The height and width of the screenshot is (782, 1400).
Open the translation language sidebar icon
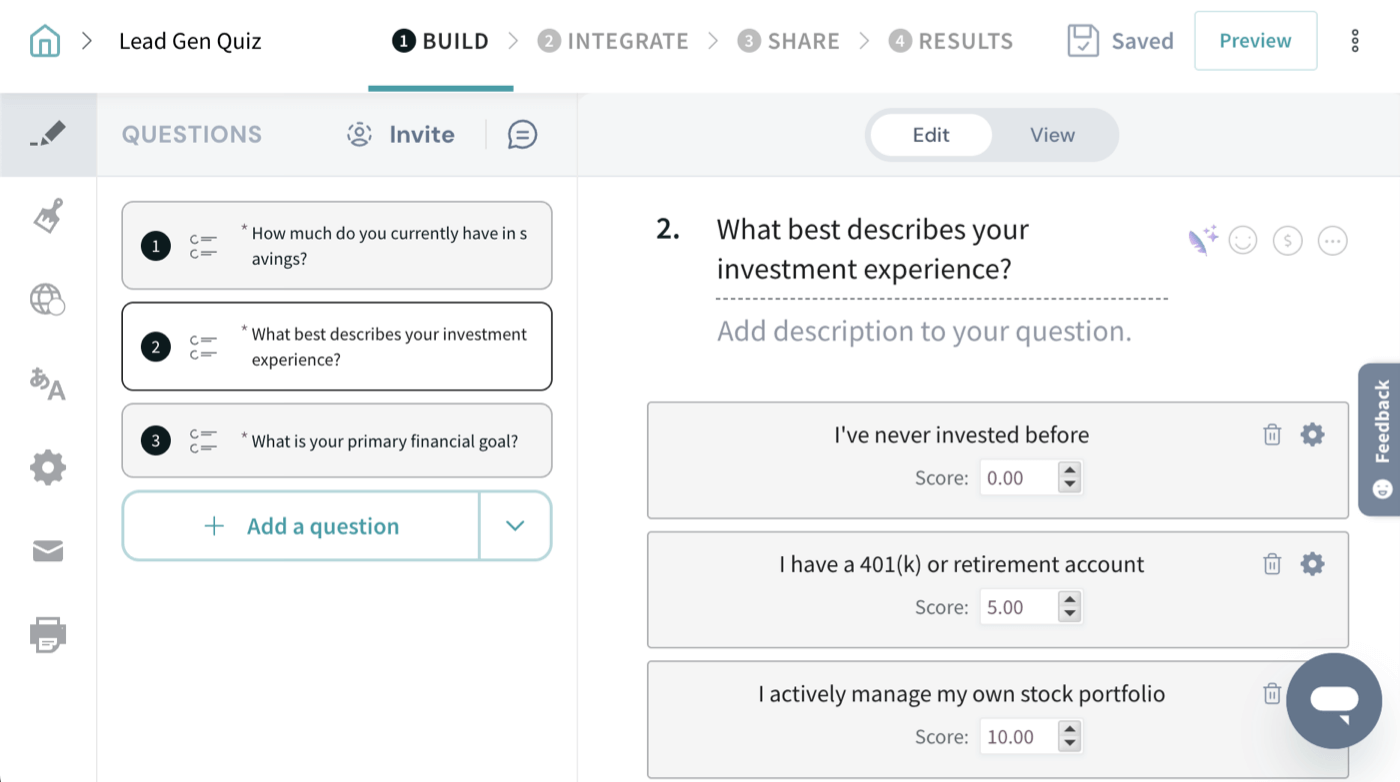tap(48, 383)
